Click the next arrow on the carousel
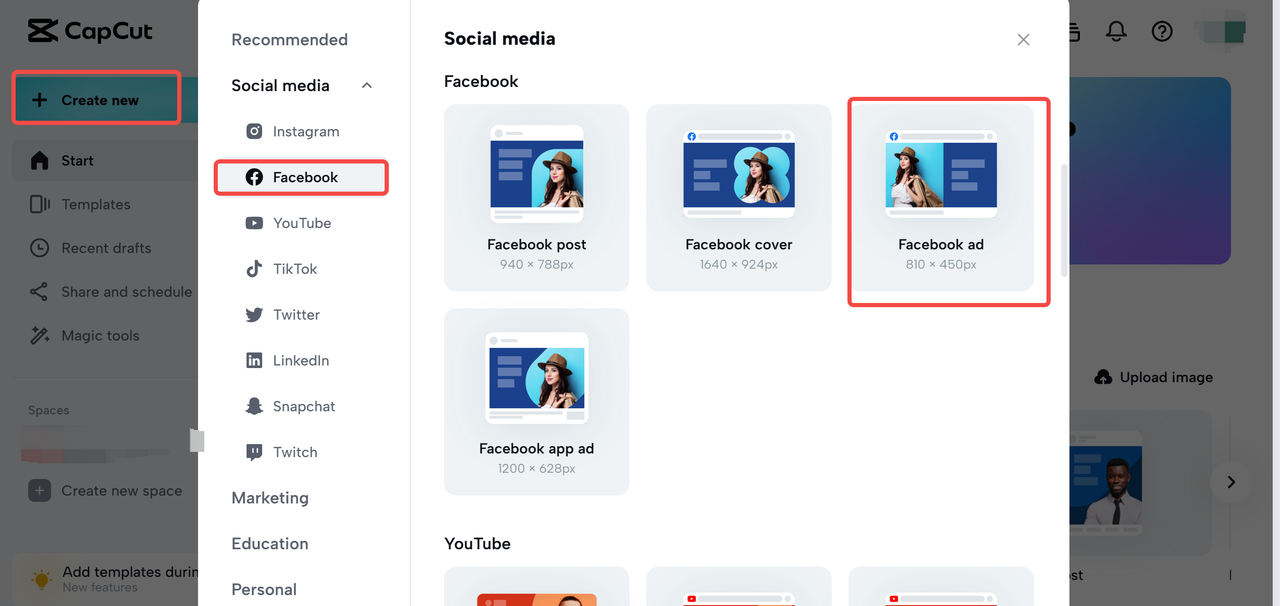 [x=1231, y=482]
